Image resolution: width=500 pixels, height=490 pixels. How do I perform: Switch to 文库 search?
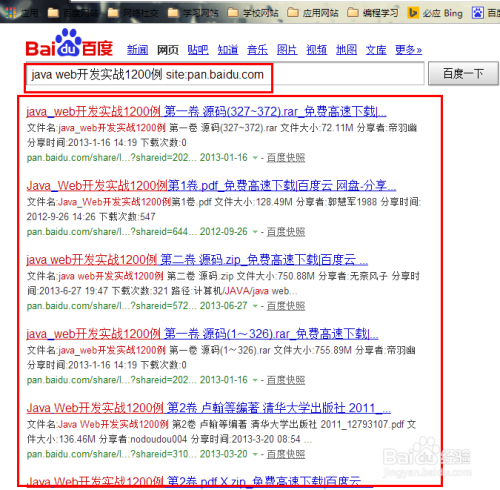pyautogui.click(x=376, y=50)
